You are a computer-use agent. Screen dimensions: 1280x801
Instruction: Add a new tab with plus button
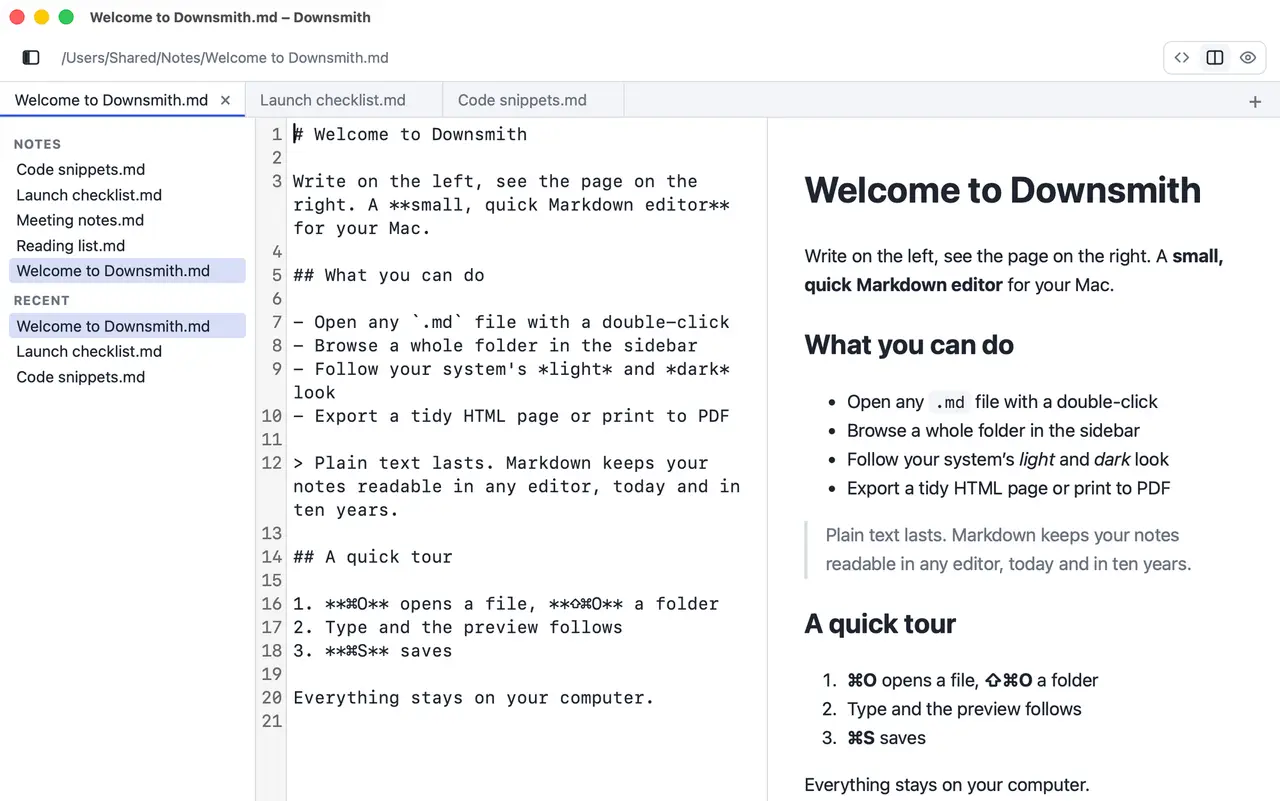click(x=1255, y=101)
